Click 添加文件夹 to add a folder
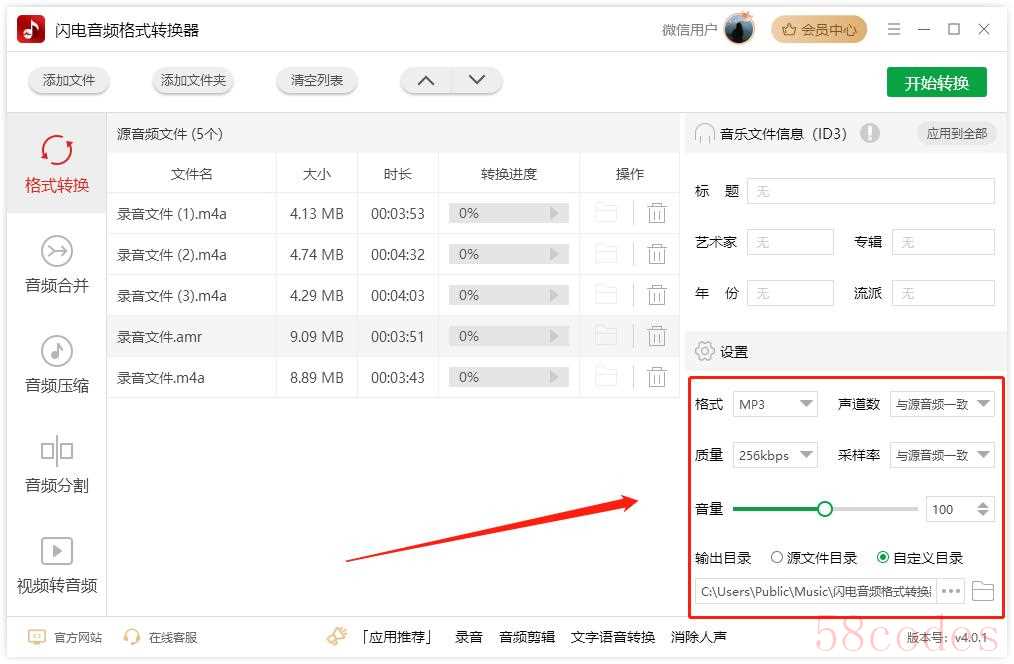Viewport: 1014px width, 664px height. click(193, 81)
